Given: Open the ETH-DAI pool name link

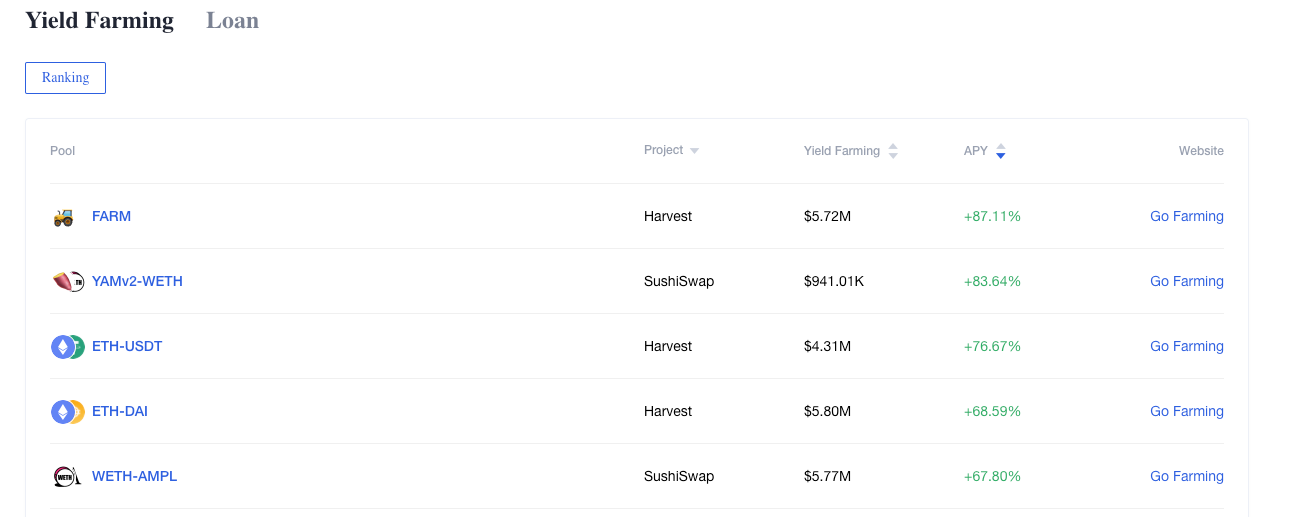Looking at the screenshot, I should click(120, 411).
